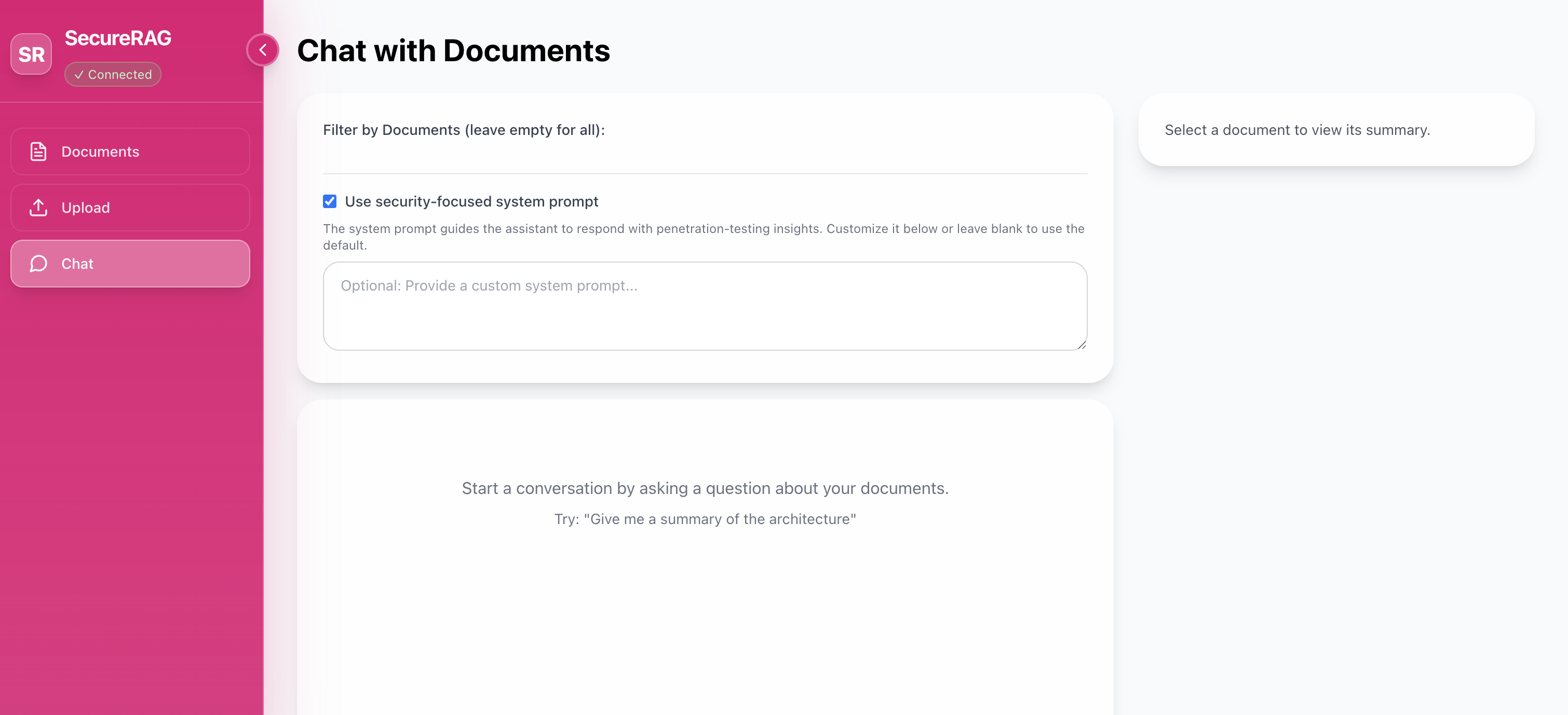The height and width of the screenshot is (715, 1568).
Task: Click the Documents page icon in the sidebar
Action: pyautogui.click(x=38, y=152)
